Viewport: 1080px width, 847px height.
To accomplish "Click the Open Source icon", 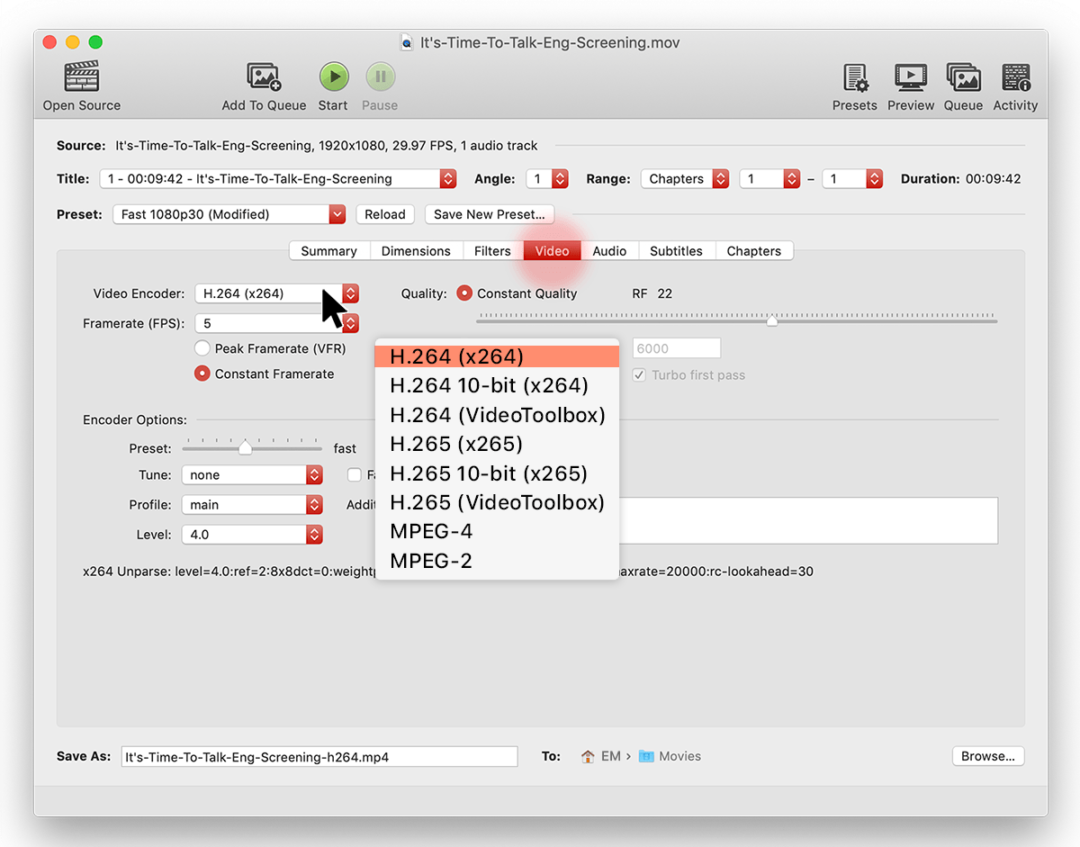I will tap(81, 76).
